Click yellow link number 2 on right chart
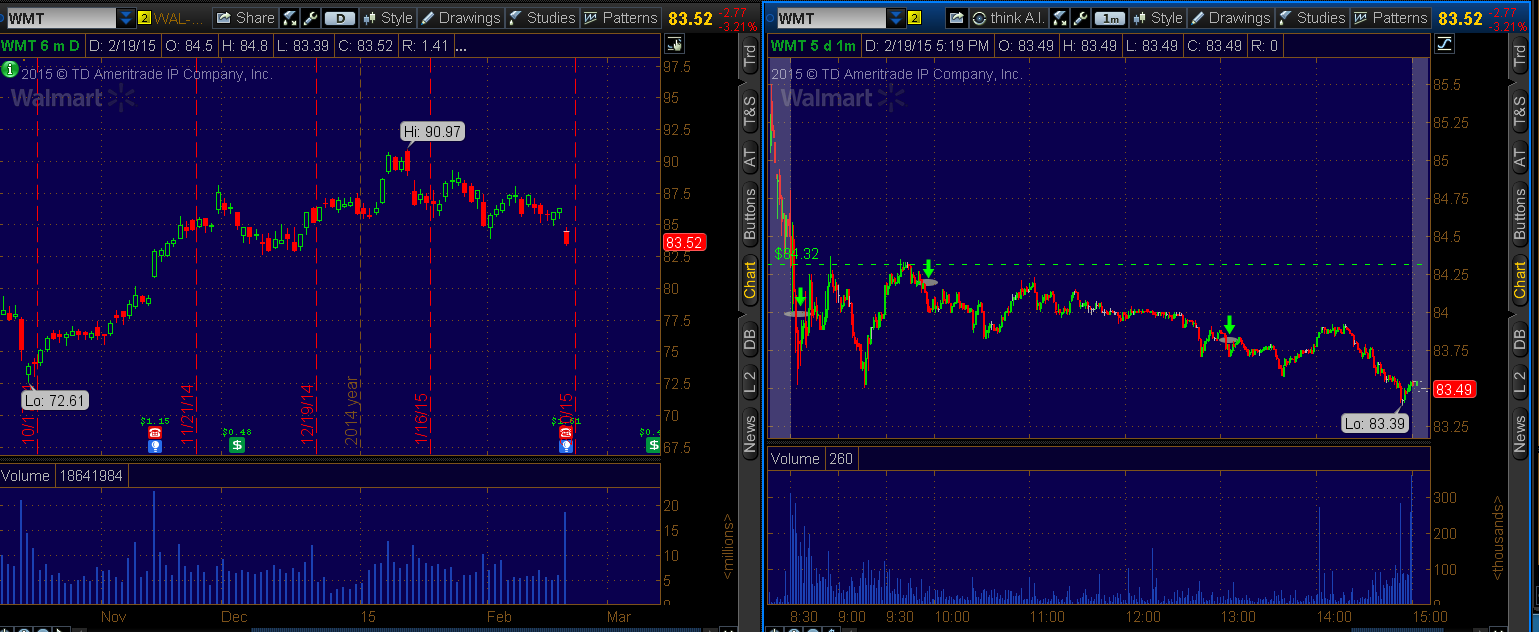Screen dimensions: 1539x632 pyautogui.click(x=915, y=18)
